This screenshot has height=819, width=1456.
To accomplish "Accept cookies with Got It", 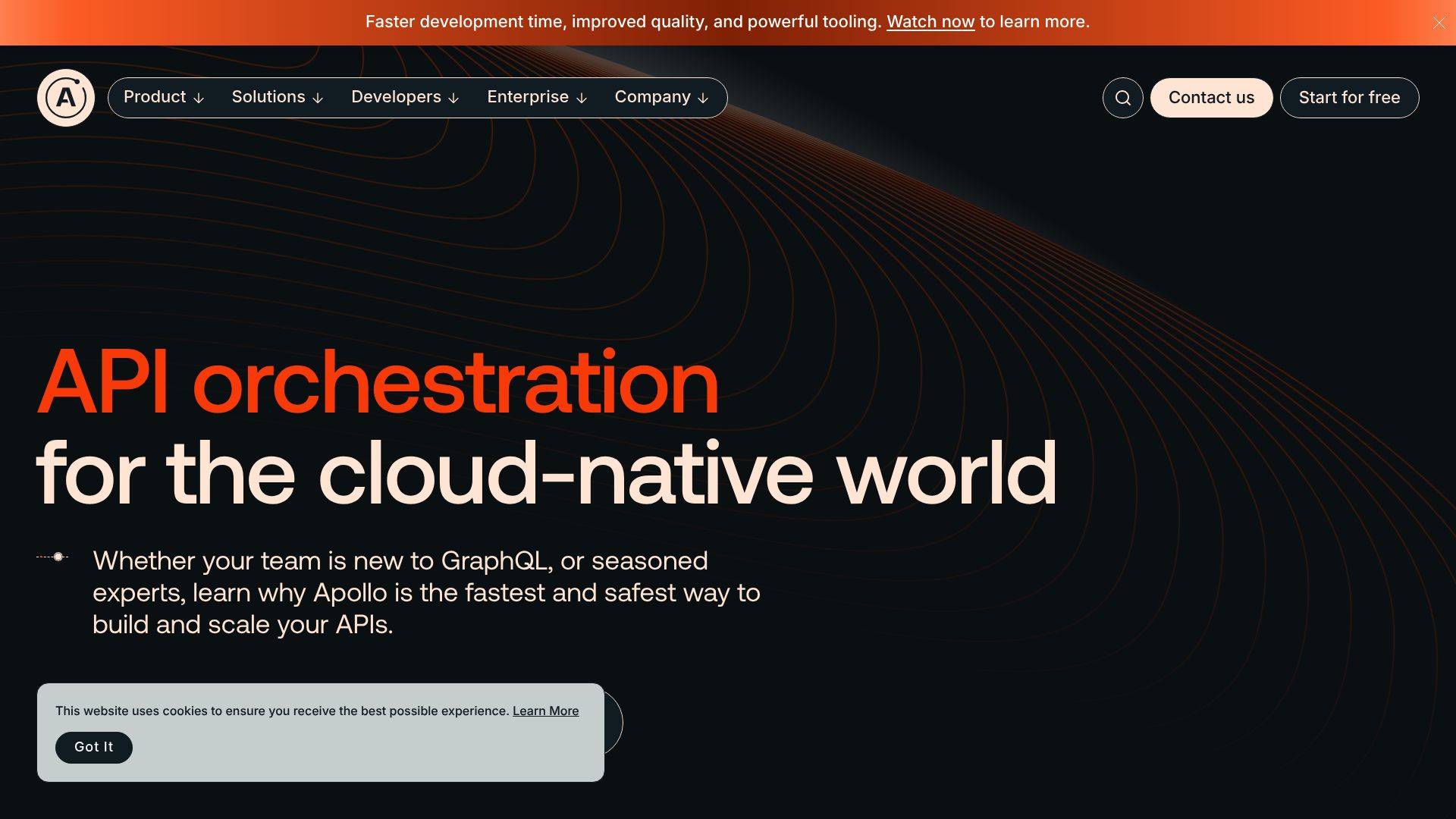I will coord(93,747).
